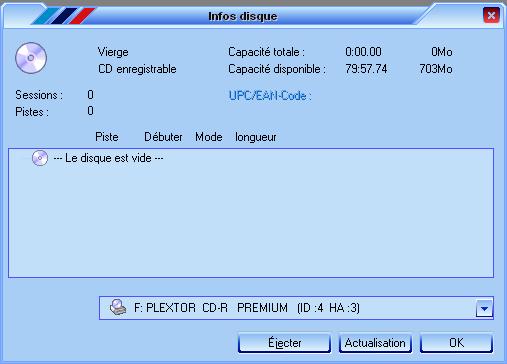The width and height of the screenshot is (507, 364).
Task: Select the 'Le disque est vide' entry
Action: tap(108, 158)
